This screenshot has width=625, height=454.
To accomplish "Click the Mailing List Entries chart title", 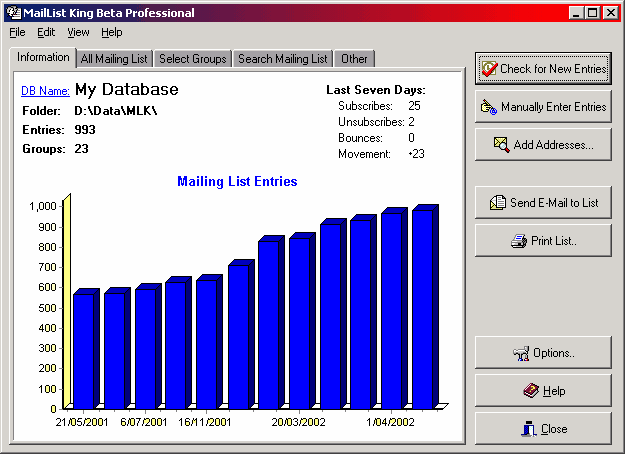I will click(x=237, y=181).
